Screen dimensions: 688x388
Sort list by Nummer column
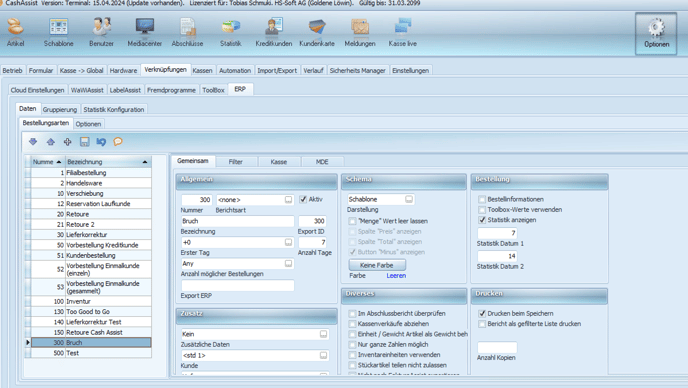pyautogui.click(x=47, y=162)
